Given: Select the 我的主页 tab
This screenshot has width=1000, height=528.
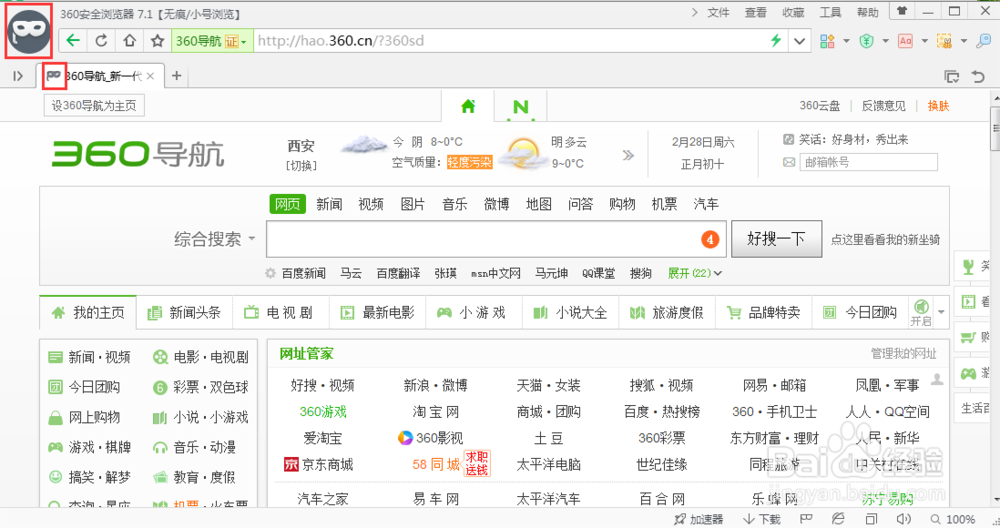Looking at the screenshot, I should click(x=88, y=312).
